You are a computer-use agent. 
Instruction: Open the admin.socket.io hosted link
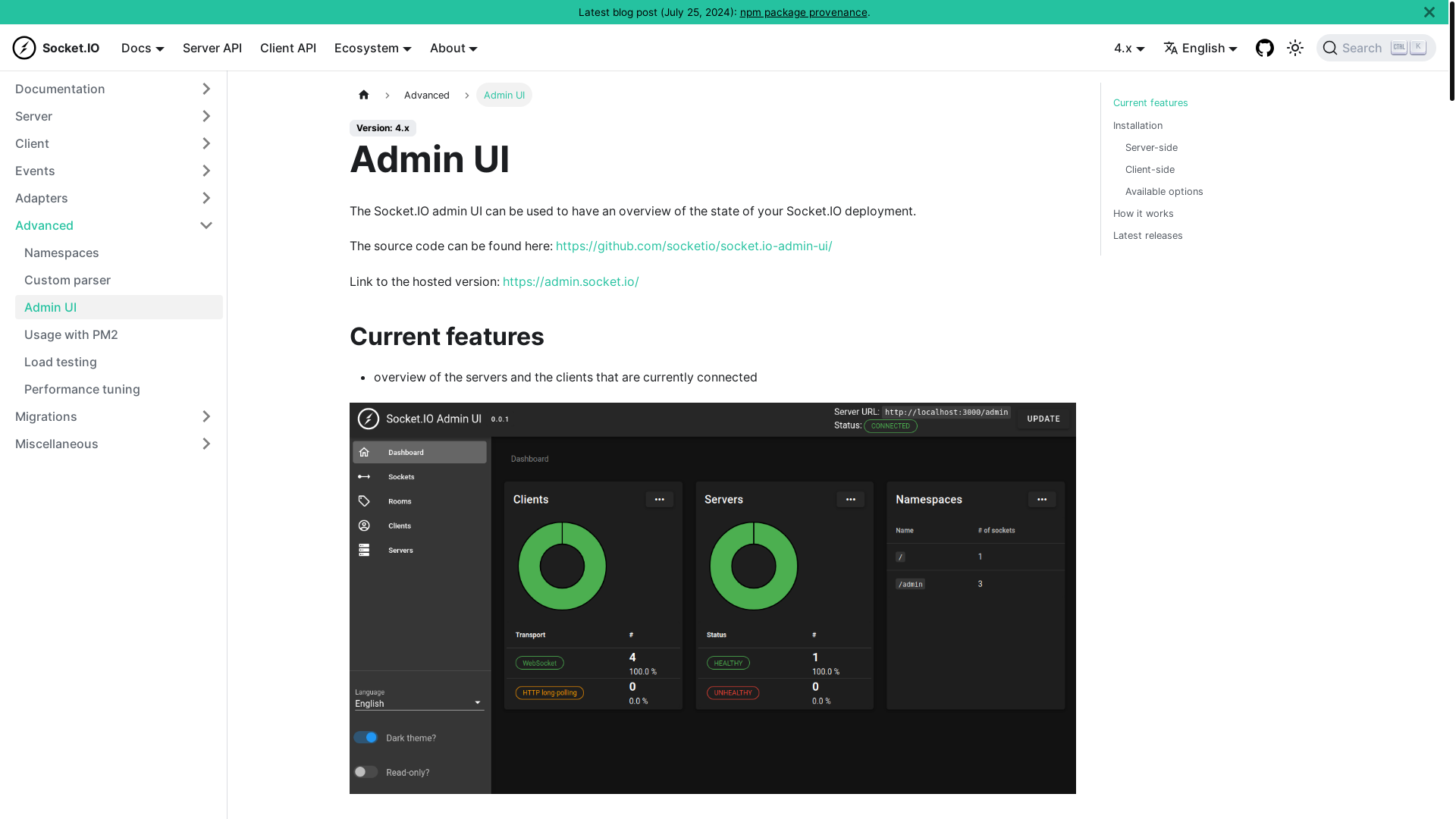[x=570, y=281]
